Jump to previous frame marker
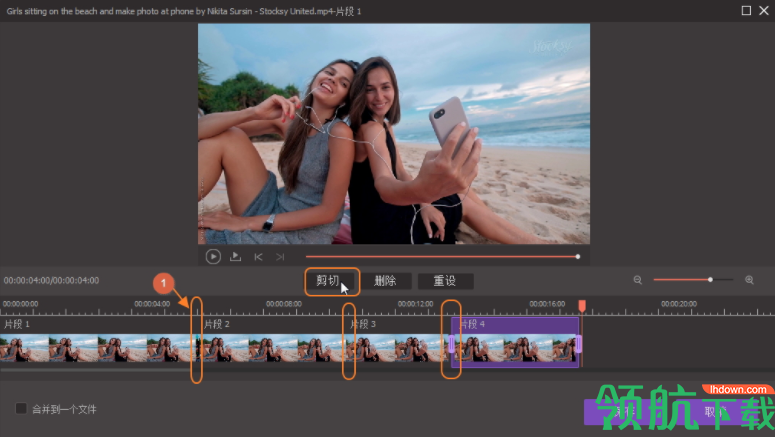Viewport: 775px width, 437px height. tap(258, 257)
